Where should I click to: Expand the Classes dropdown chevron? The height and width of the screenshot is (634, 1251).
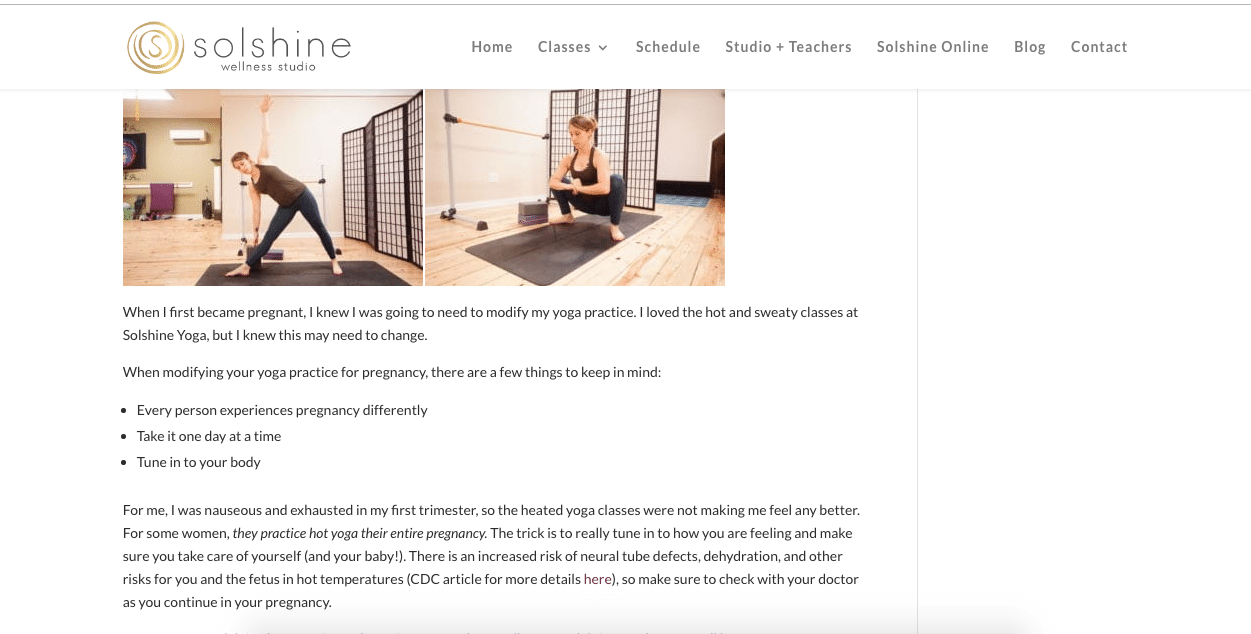click(603, 48)
